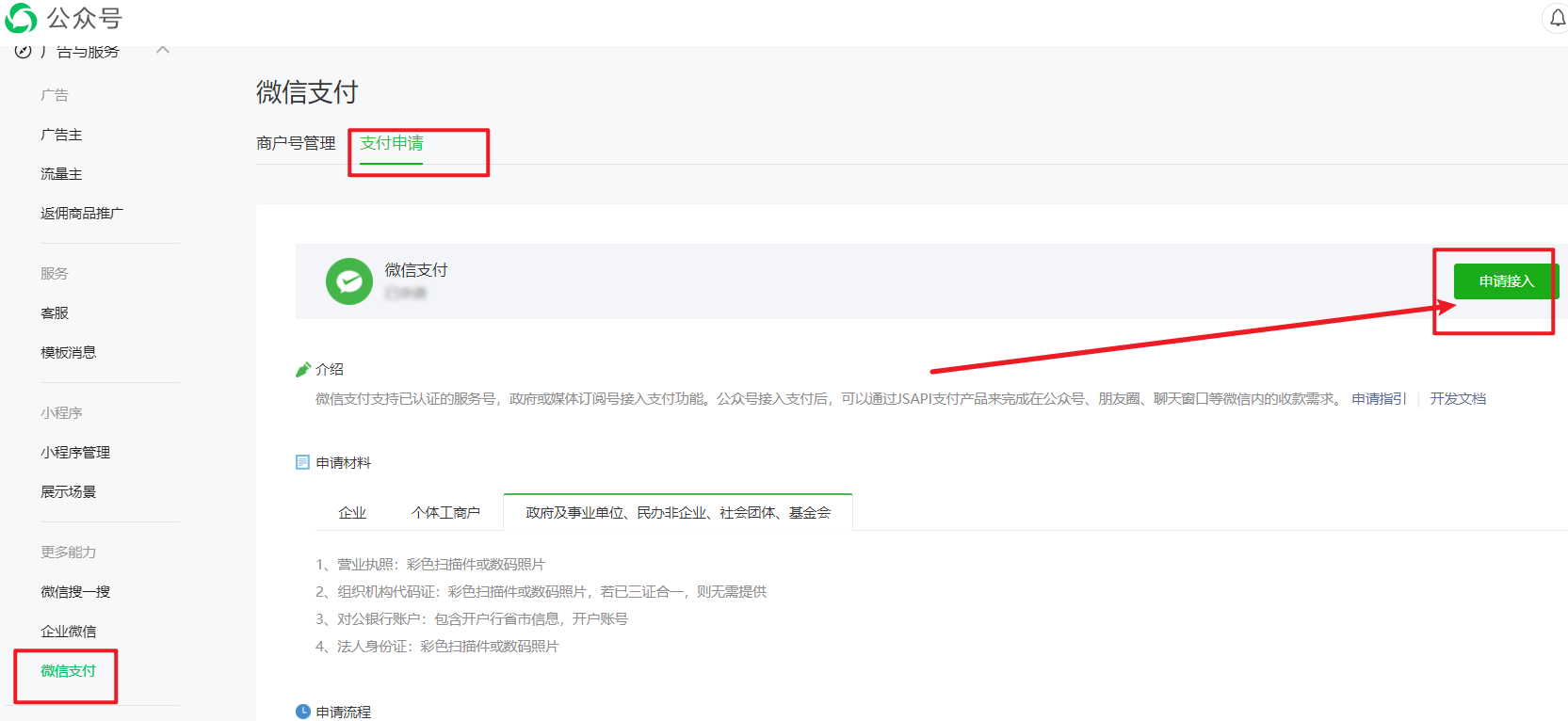Open 流量主 in the sidebar
The height and width of the screenshot is (721, 1568).
tap(61, 174)
